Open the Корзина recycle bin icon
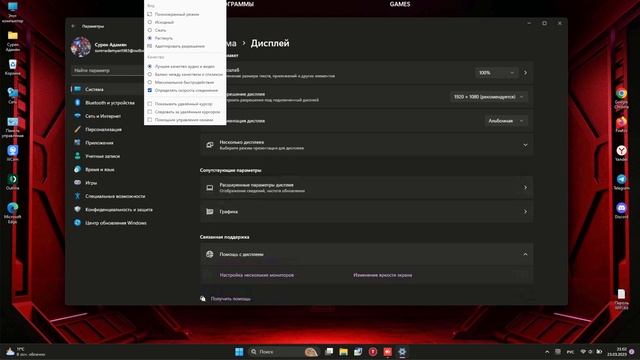 click(x=13, y=67)
